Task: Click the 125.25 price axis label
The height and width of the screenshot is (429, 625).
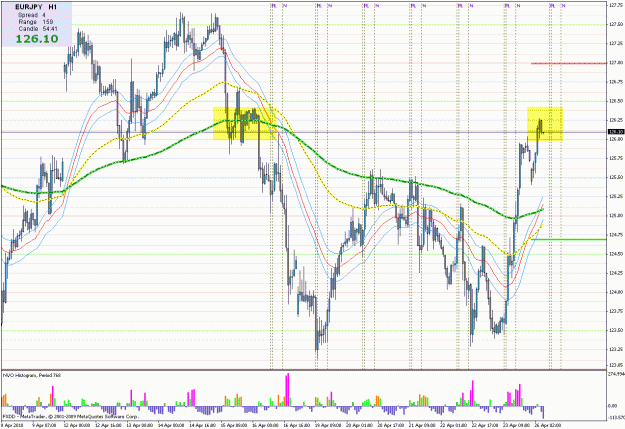Action: (616, 197)
